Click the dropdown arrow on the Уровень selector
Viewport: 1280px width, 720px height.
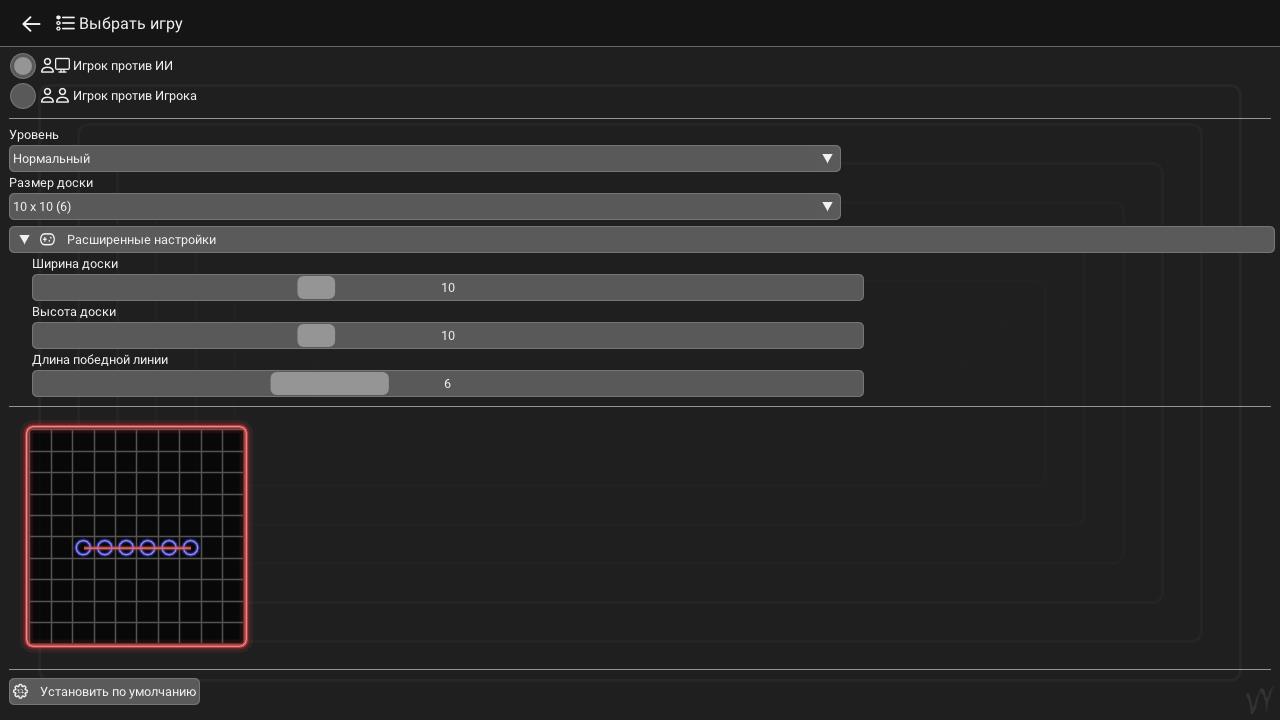pyautogui.click(x=828, y=158)
